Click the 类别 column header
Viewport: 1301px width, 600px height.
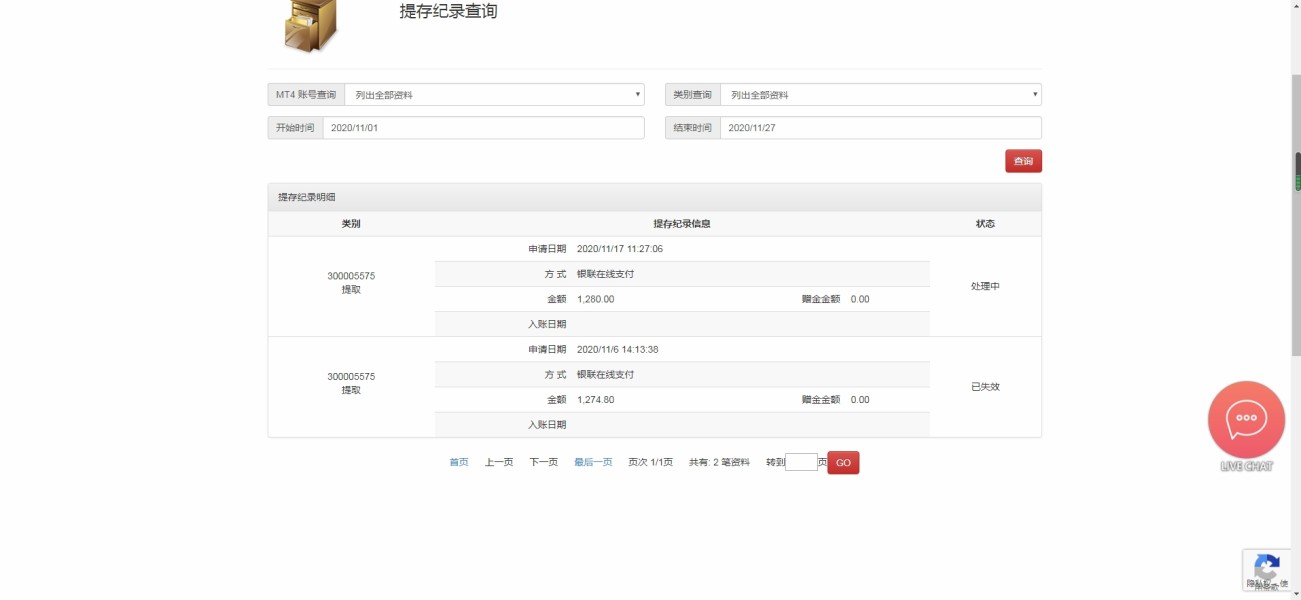pyautogui.click(x=351, y=224)
